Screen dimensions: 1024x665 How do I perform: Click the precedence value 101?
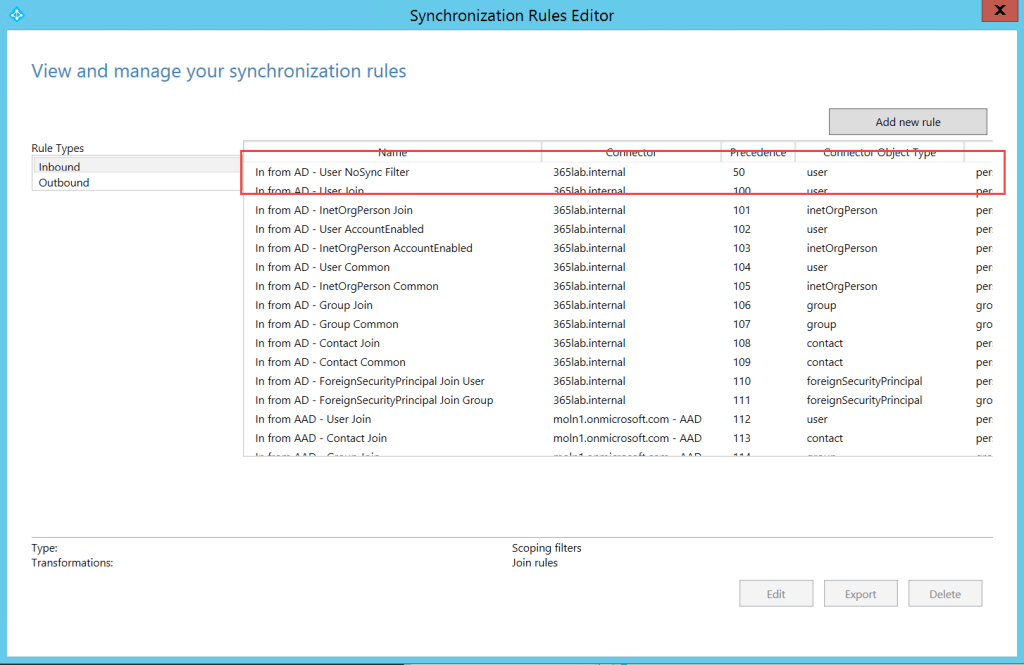pos(741,210)
